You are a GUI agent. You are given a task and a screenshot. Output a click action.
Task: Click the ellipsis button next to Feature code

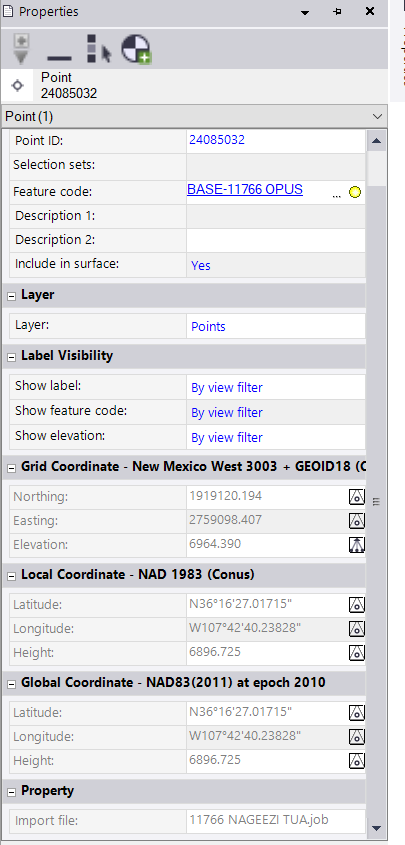click(337, 194)
